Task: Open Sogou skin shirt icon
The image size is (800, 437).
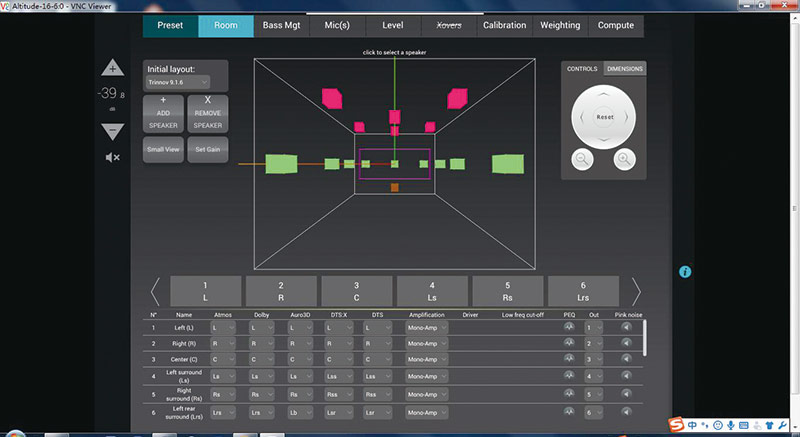Action: (769, 425)
